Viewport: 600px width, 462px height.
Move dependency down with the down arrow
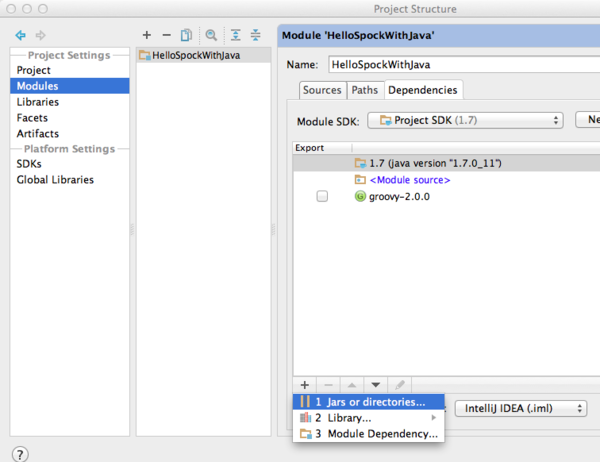coord(376,385)
